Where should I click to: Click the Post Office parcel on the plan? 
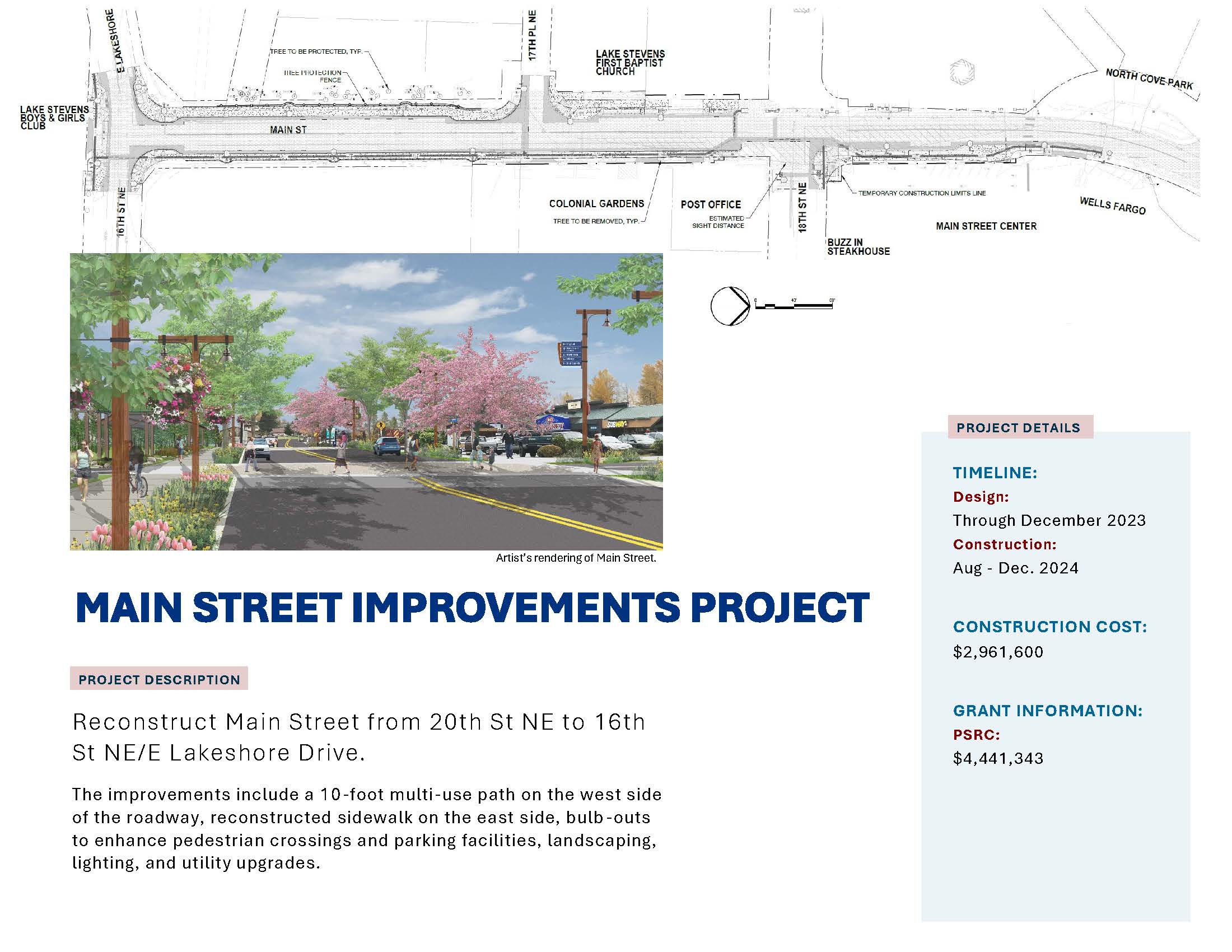click(712, 205)
